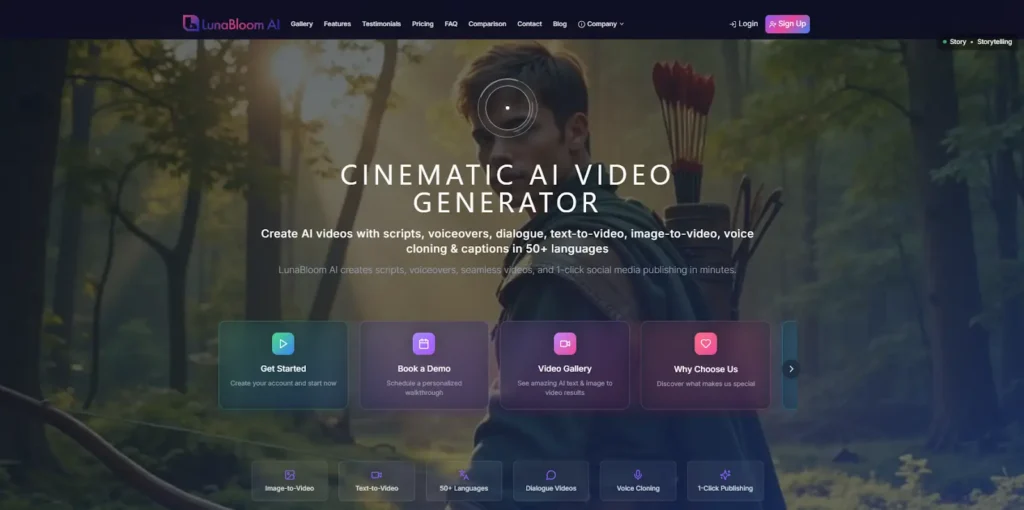Select the Get Started card title
The image size is (1024, 510).
(283, 368)
